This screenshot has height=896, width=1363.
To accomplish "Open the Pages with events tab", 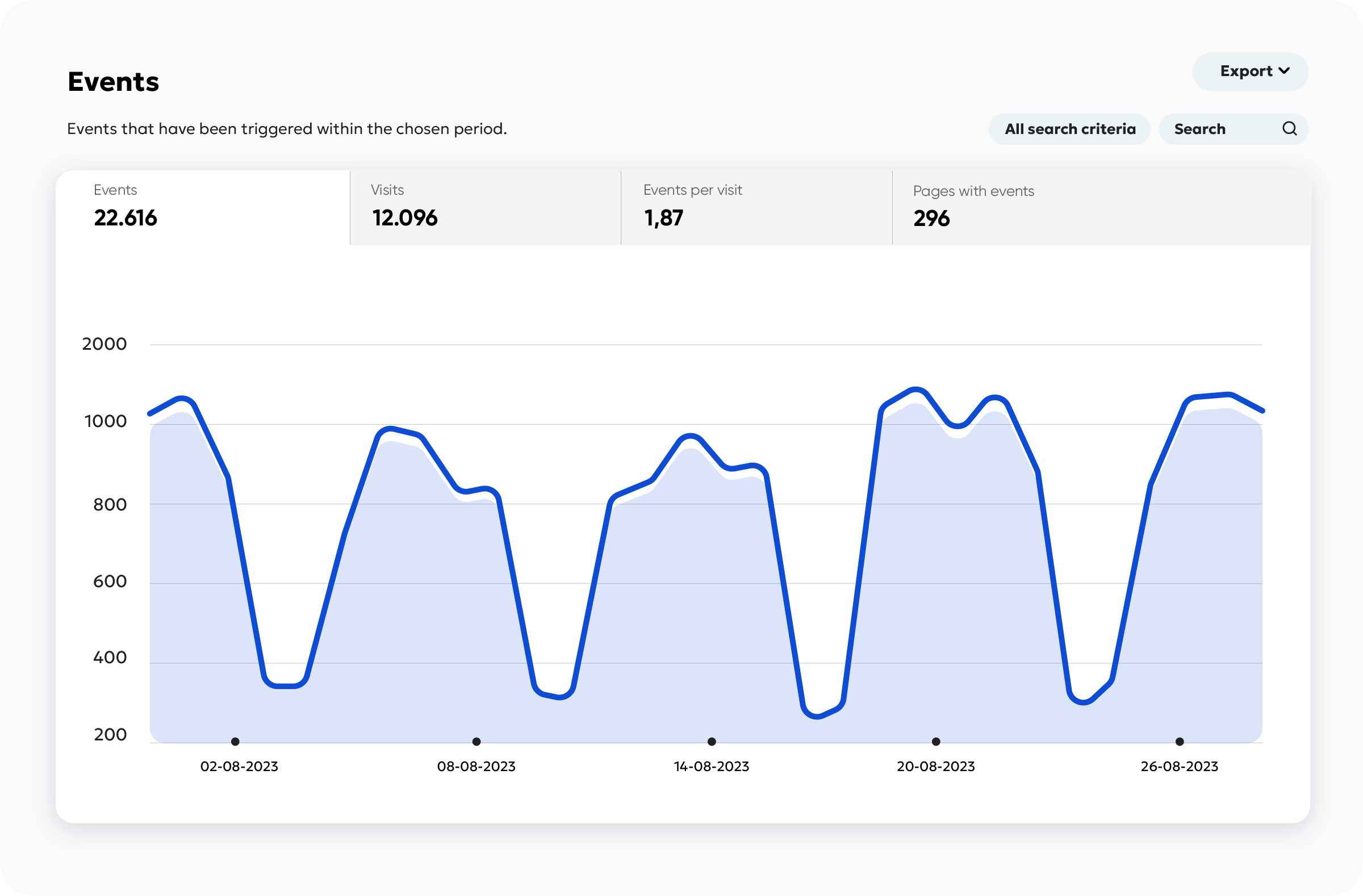I will (x=1099, y=207).
